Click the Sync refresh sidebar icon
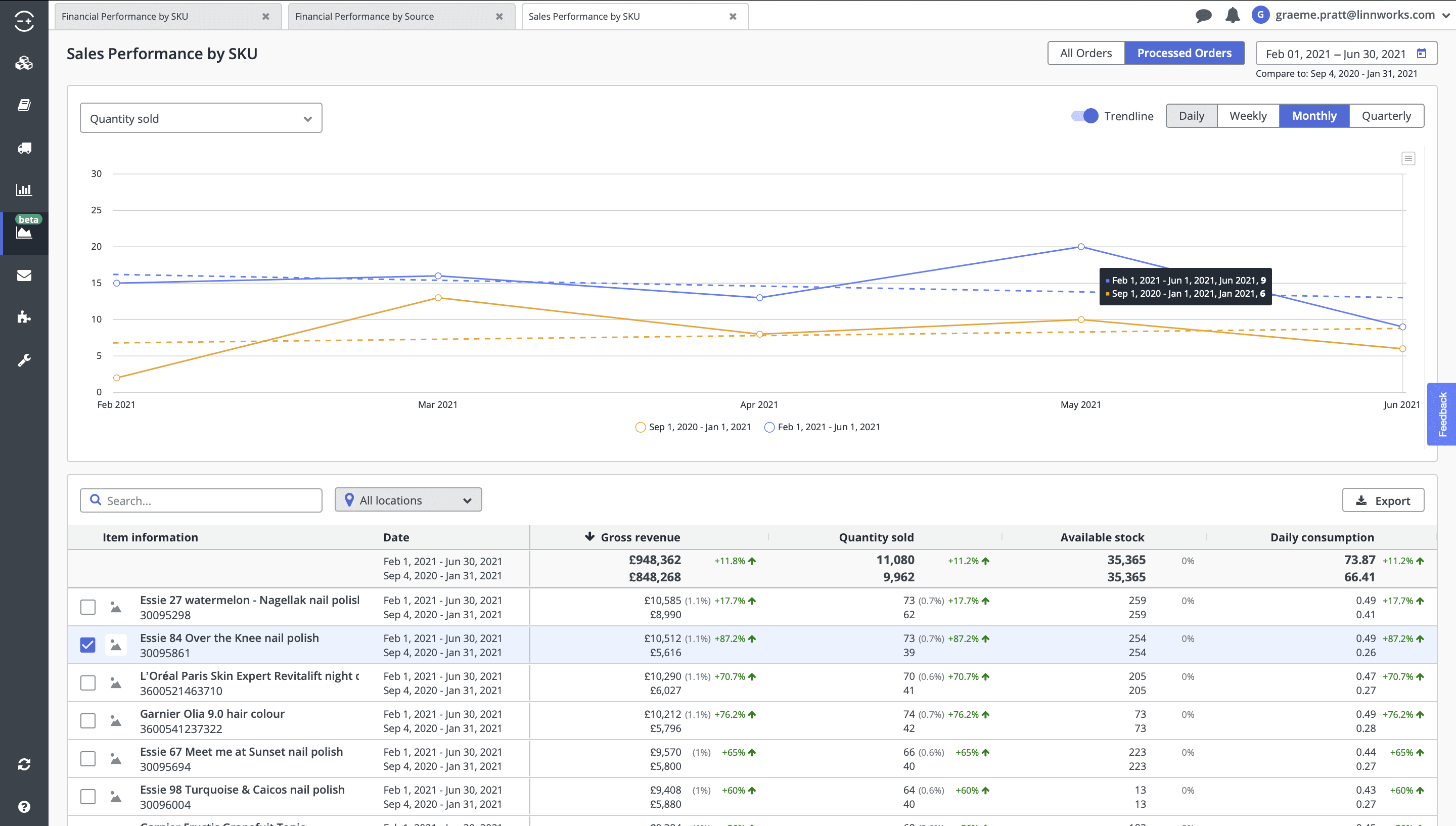The width and height of the screenshot is (1456, 826). pos(24,764)
